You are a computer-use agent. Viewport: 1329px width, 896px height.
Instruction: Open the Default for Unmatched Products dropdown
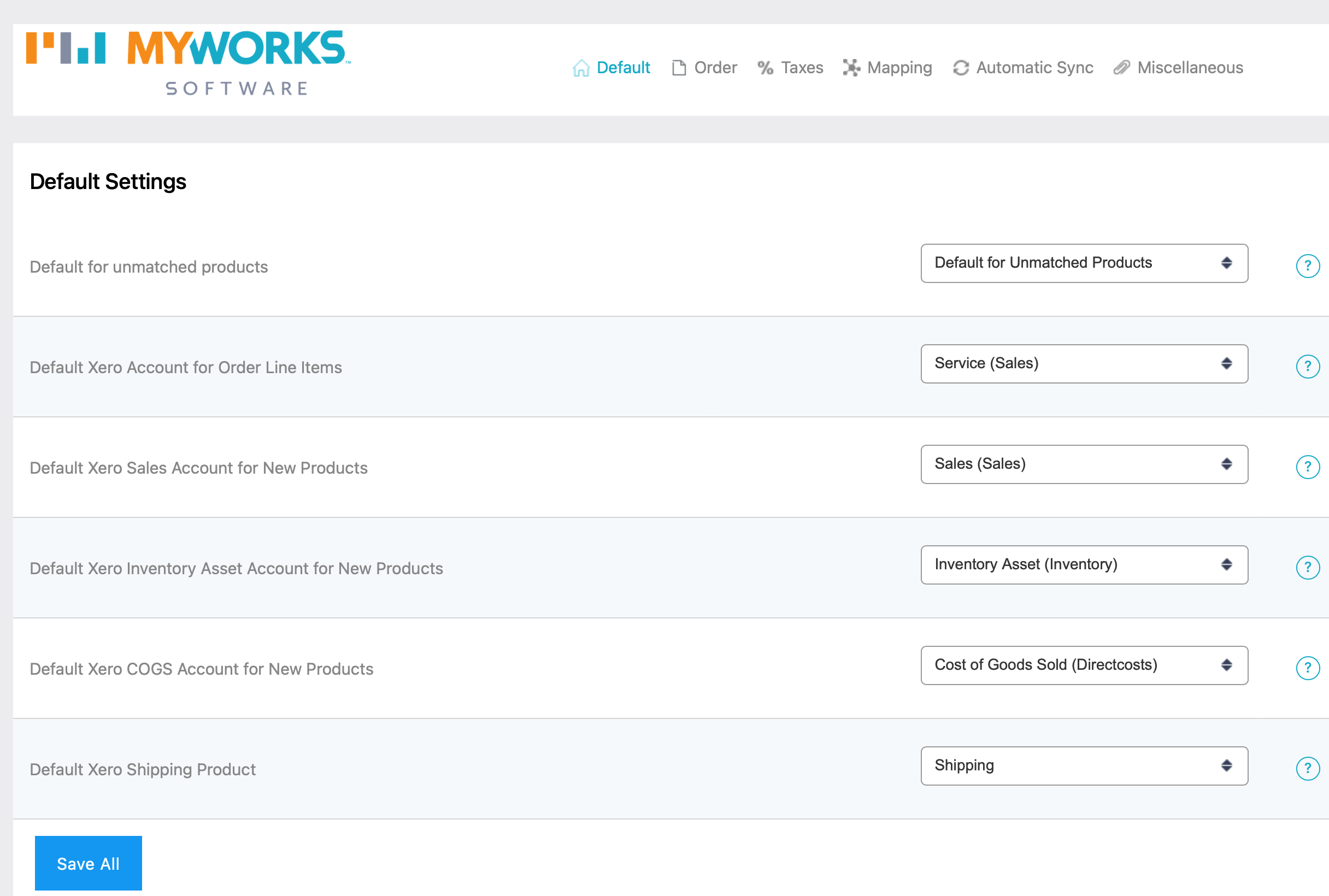pyautogui.click(x=1084, y=263)
